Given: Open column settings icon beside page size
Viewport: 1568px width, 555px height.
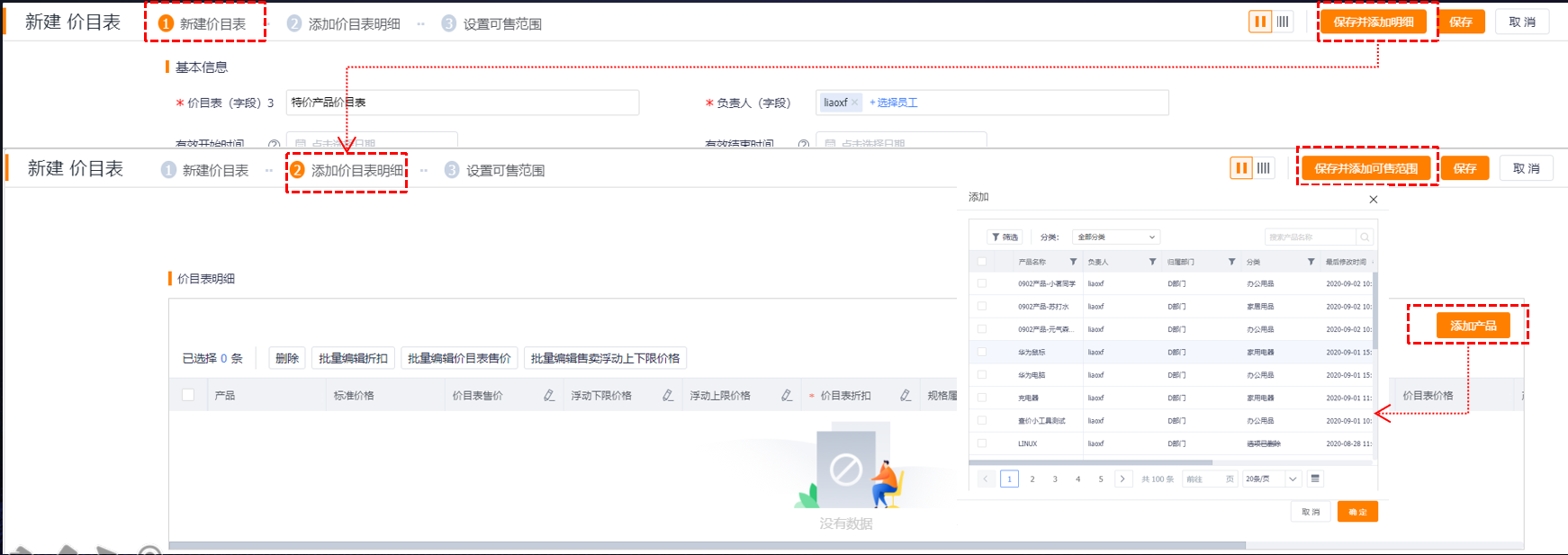Looking at the screenshot, I should point(1315,479).
